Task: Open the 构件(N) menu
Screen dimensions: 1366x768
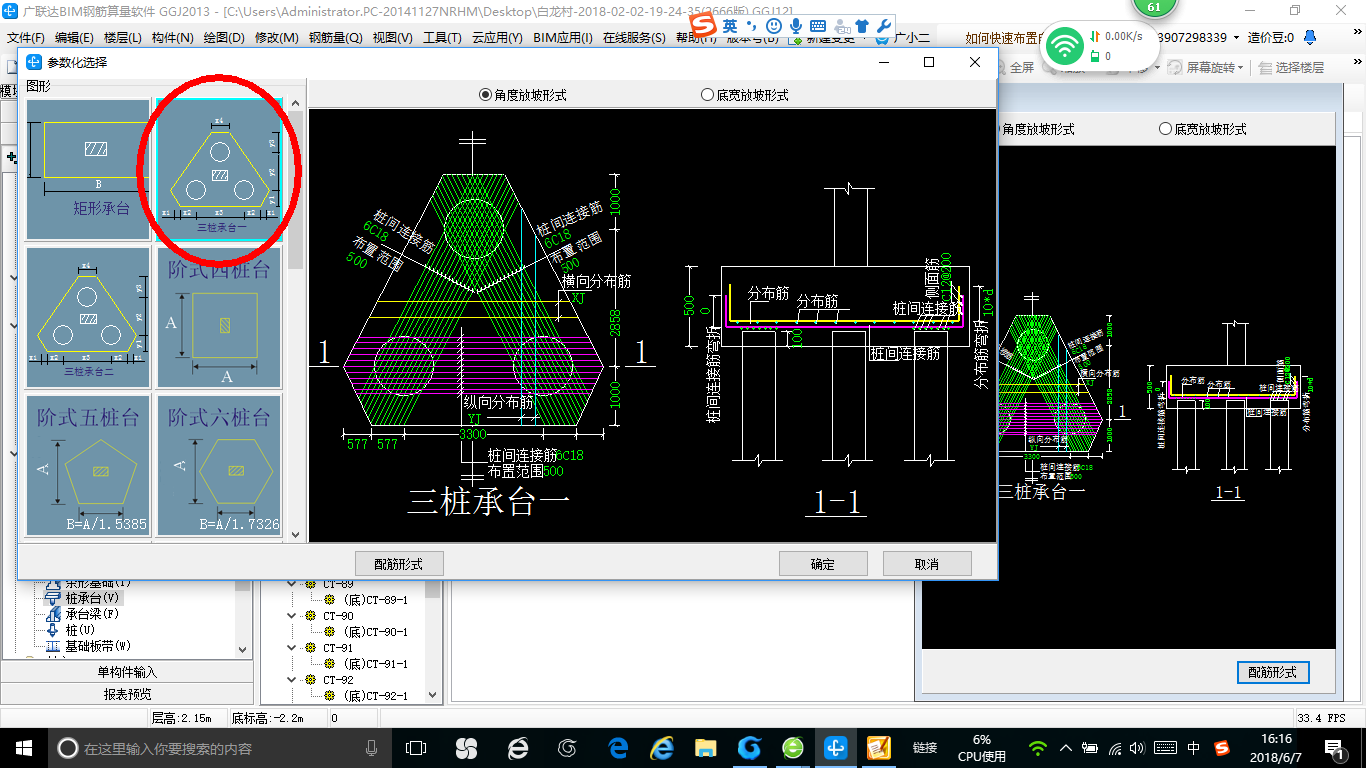Action: [x=173, y=38]
